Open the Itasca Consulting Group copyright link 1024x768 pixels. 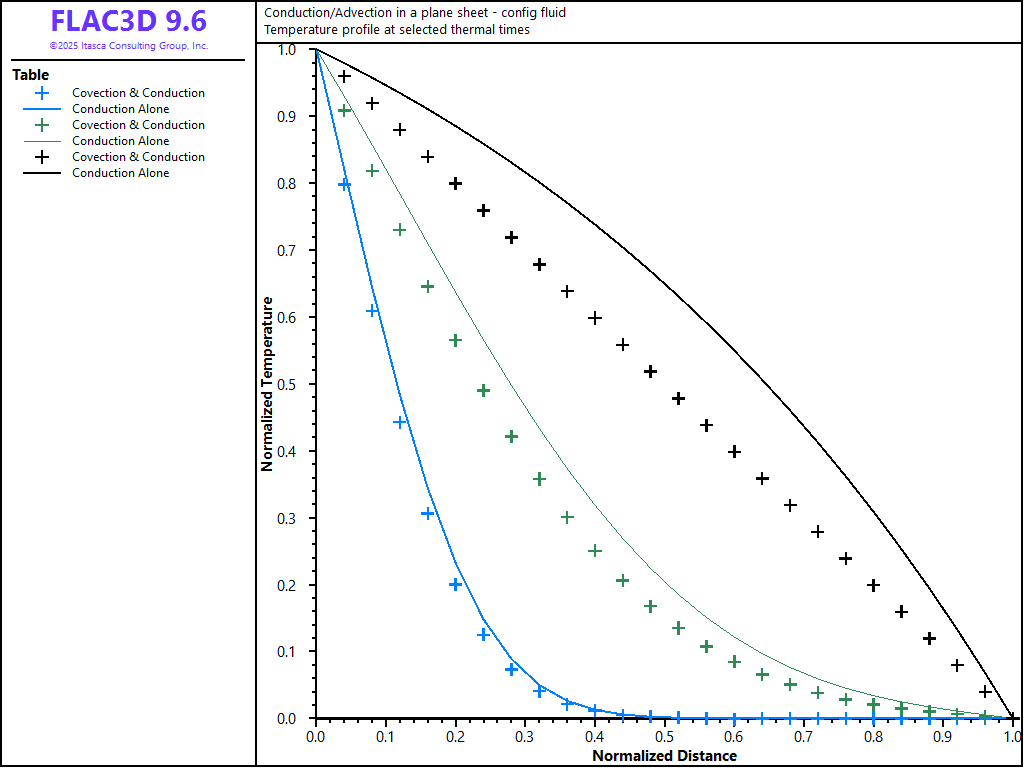coord(128,46)
